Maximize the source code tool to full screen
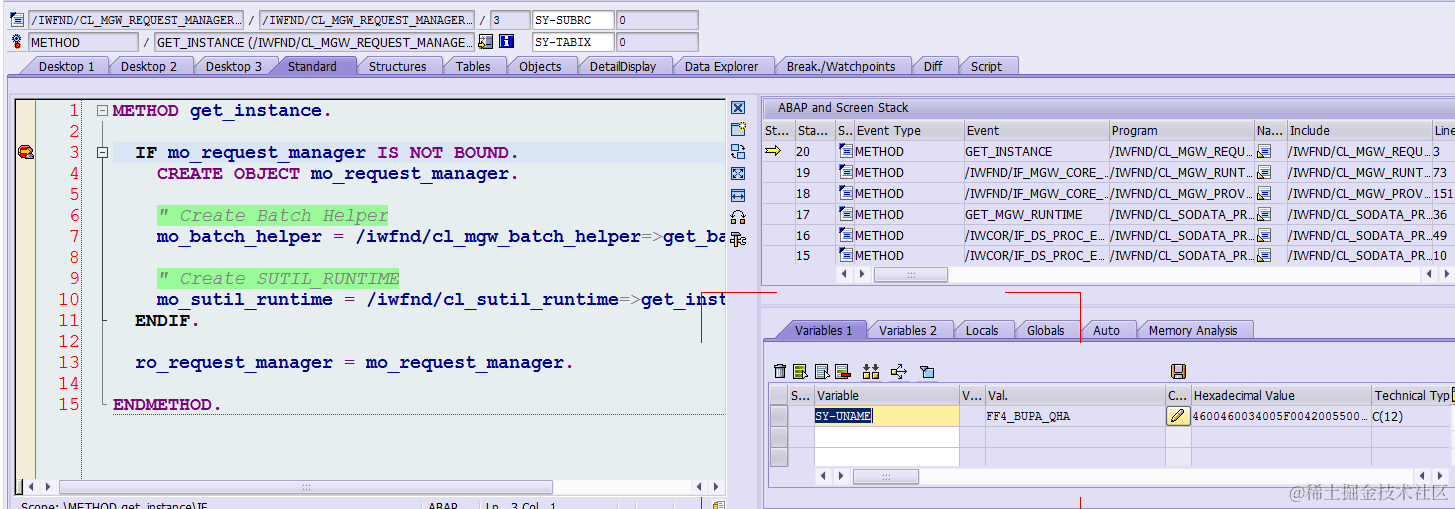This screenshot has height=509, width=1455. click(x=738, y=173)
